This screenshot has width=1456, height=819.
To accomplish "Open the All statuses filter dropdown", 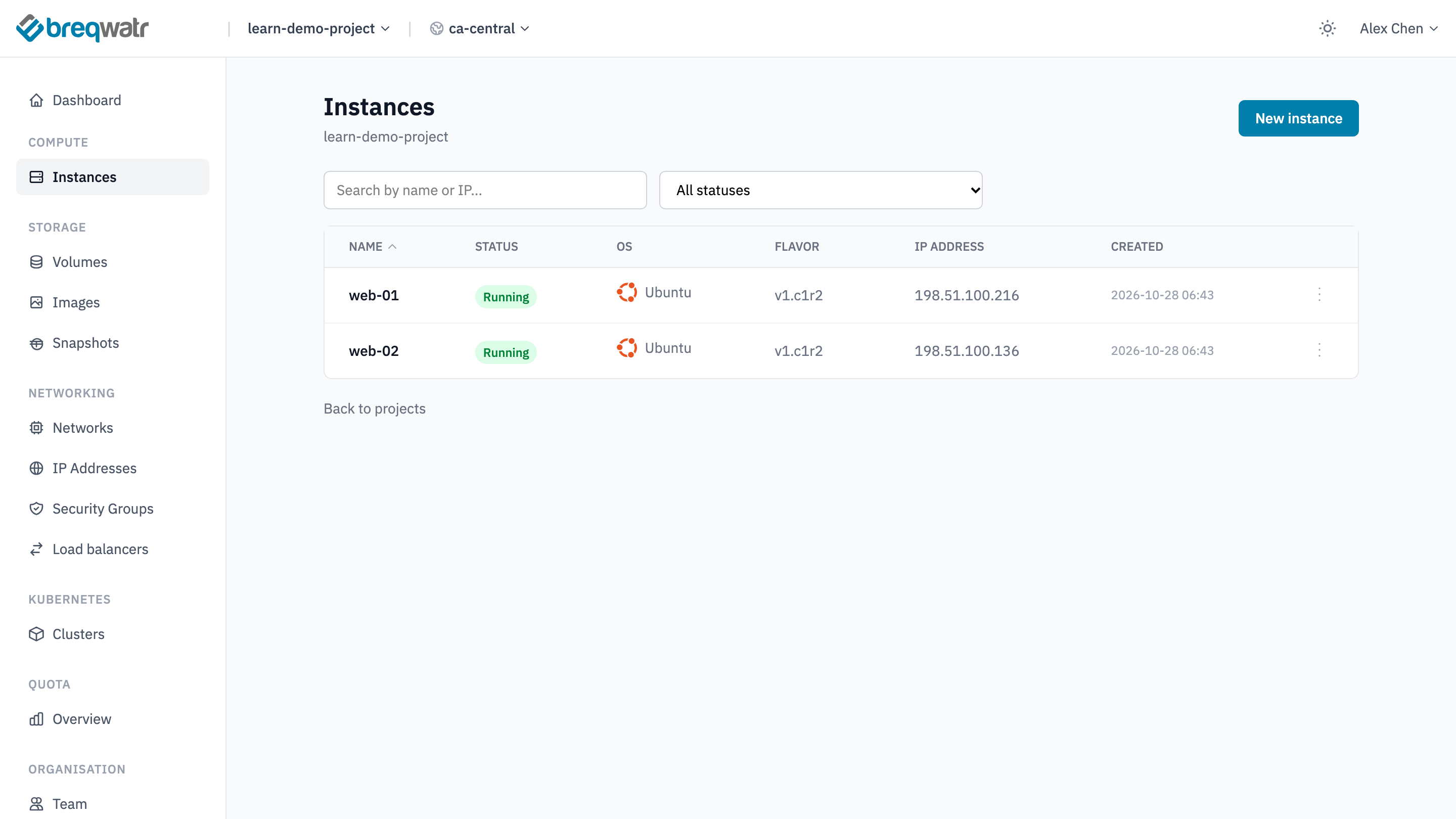I will (x=821, y=190).
